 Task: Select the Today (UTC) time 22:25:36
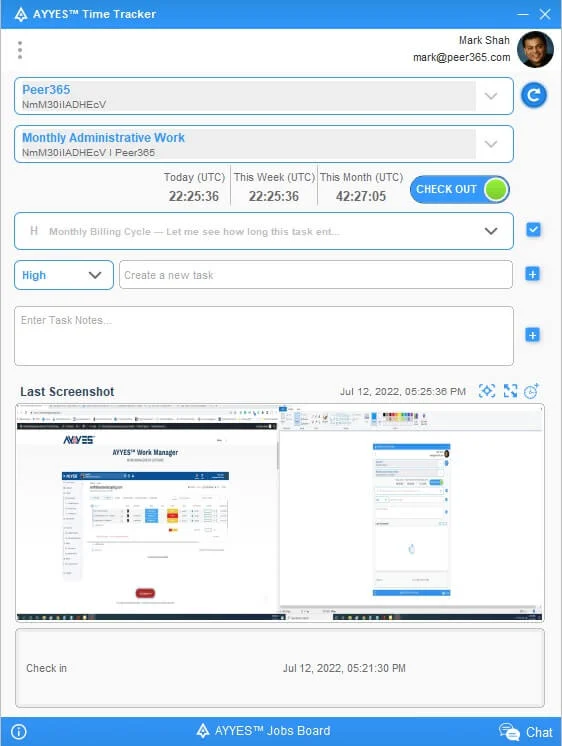click(194, 196)
